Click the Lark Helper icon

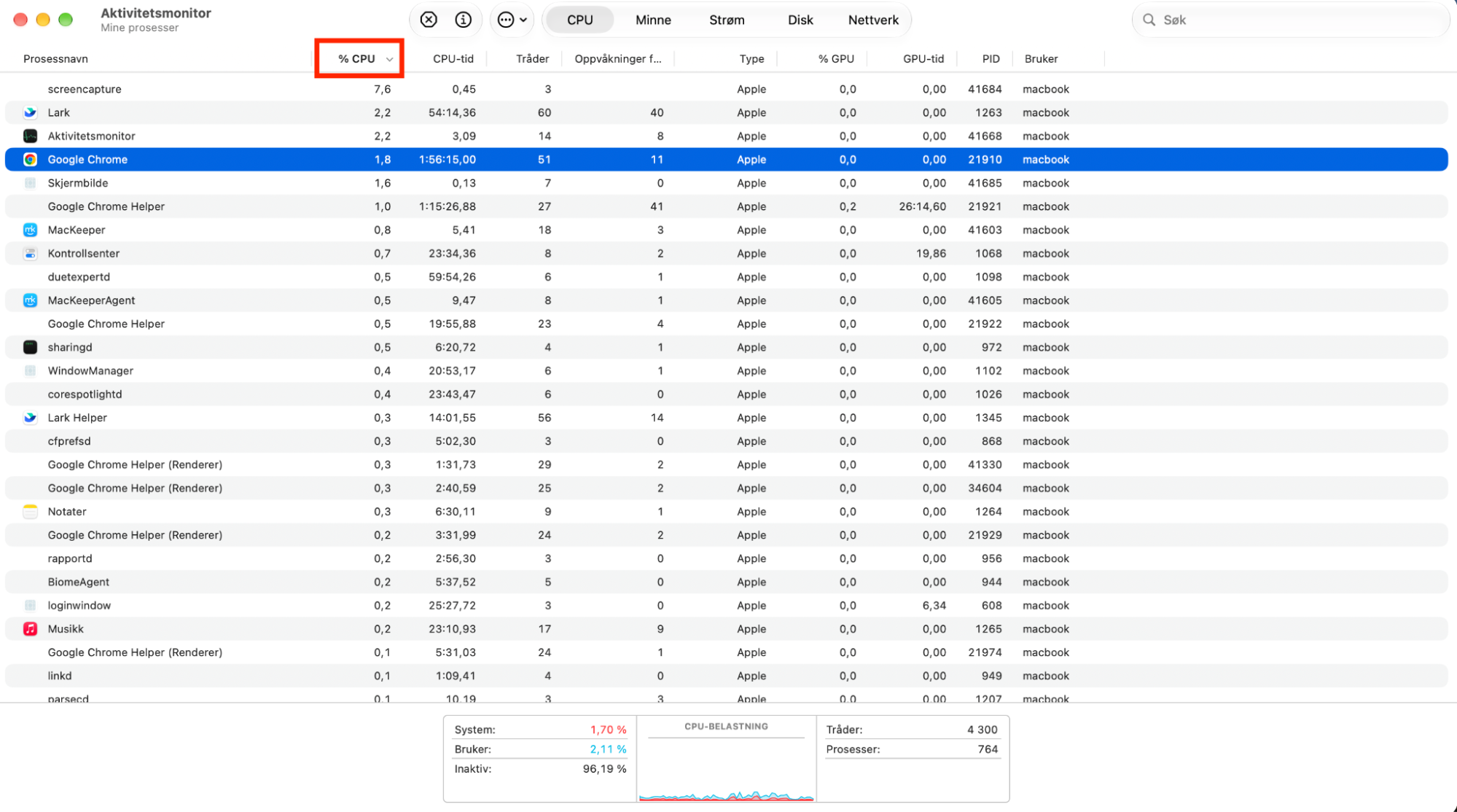point(30,418)
